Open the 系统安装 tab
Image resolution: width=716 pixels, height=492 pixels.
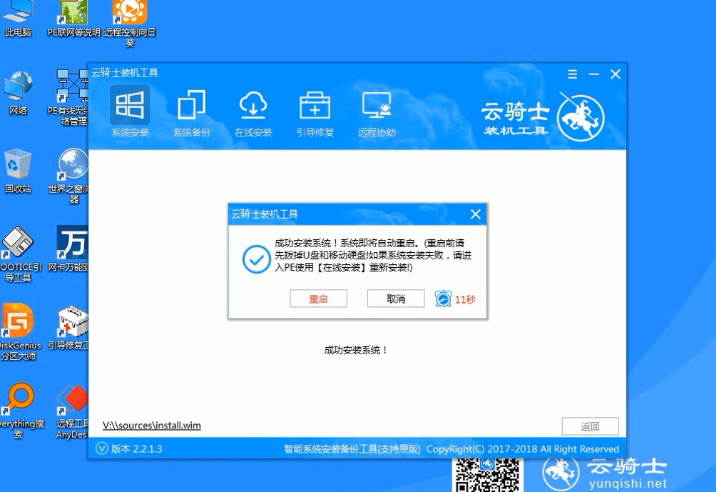pos(130,112)
